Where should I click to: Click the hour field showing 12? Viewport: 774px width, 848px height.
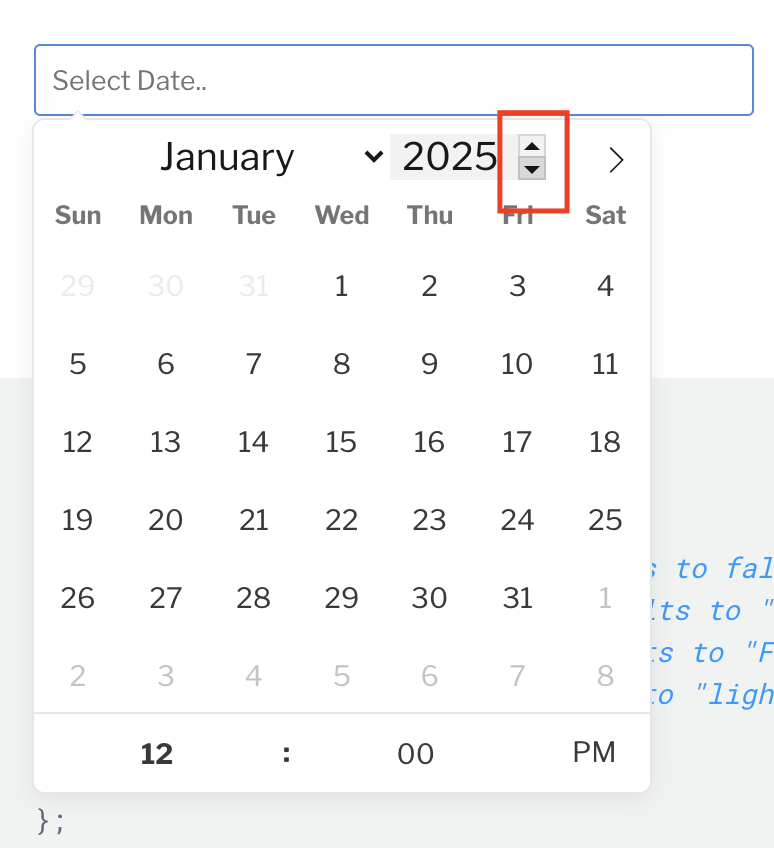coord(156,754)
